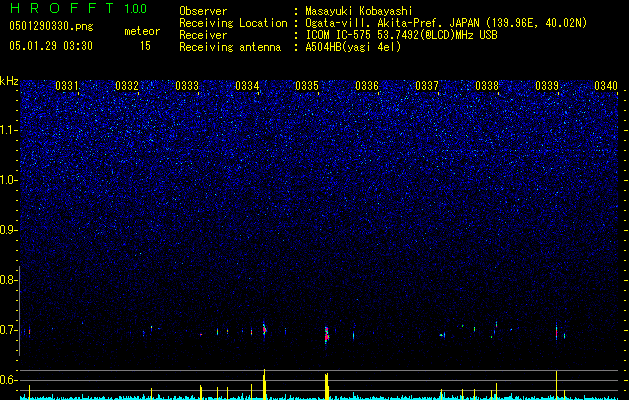Select the timestamp 05.01.29 03:30
Screen dimensions: 629x400
click(x=51, y=46)
